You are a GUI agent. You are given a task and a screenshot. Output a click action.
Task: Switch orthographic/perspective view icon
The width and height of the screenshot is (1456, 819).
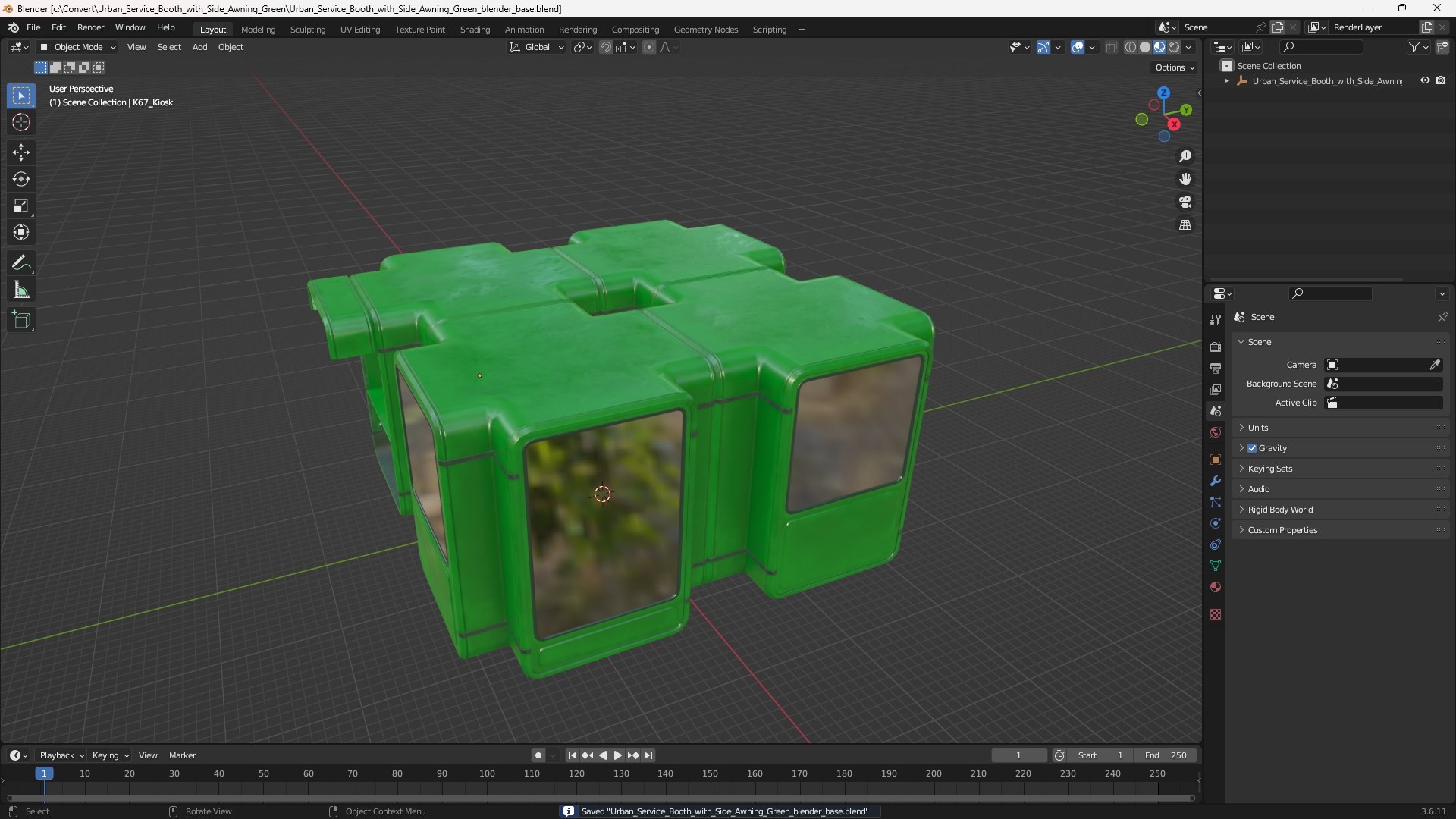pos(1185,225)
